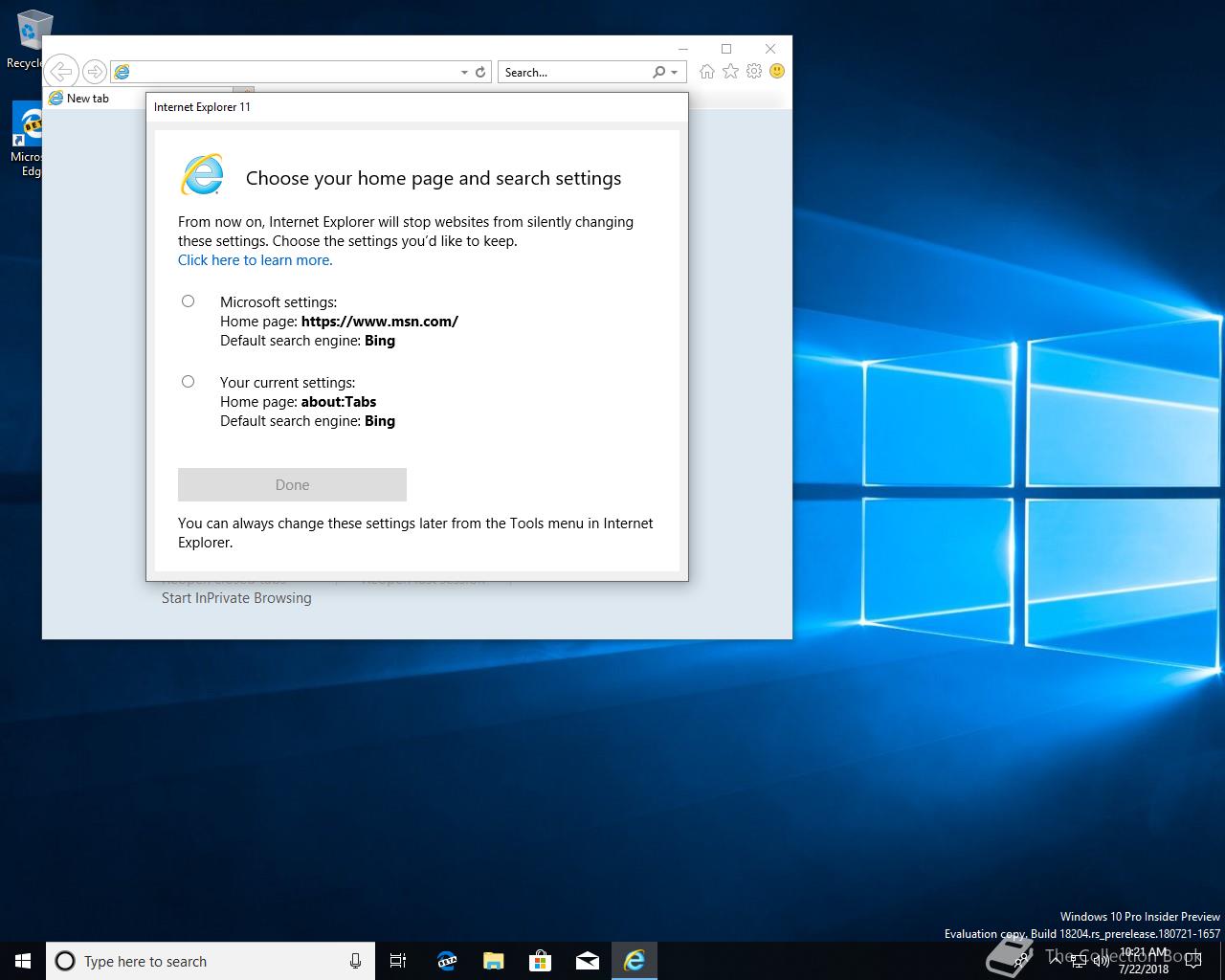Click Start InPrivate Browsing link
The image size is (1225, 980).
236,598
